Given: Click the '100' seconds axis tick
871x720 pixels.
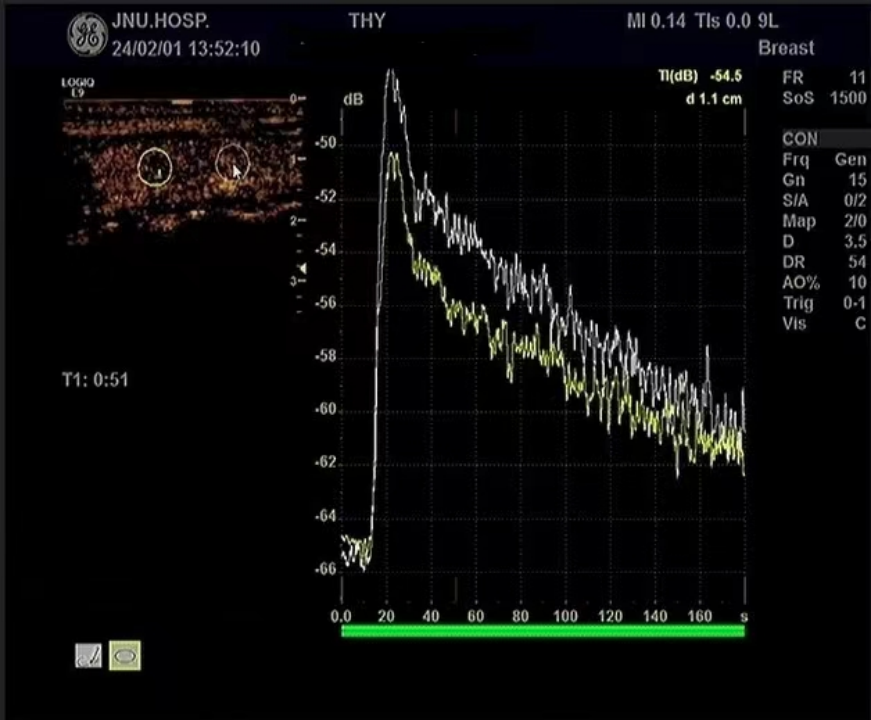Looking at the screenshot, I should 565,616.
